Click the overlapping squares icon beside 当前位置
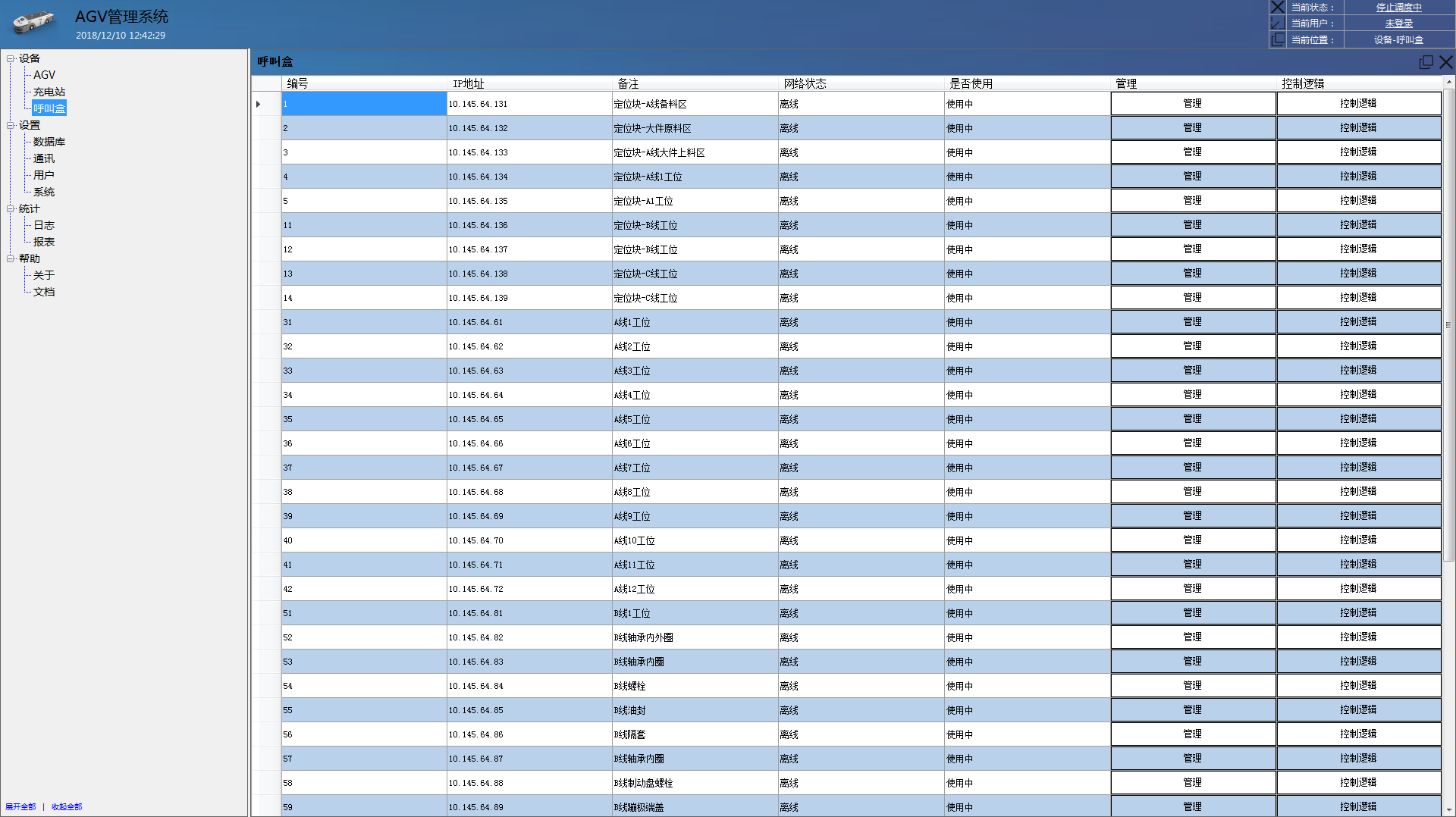 [1278, 39]
